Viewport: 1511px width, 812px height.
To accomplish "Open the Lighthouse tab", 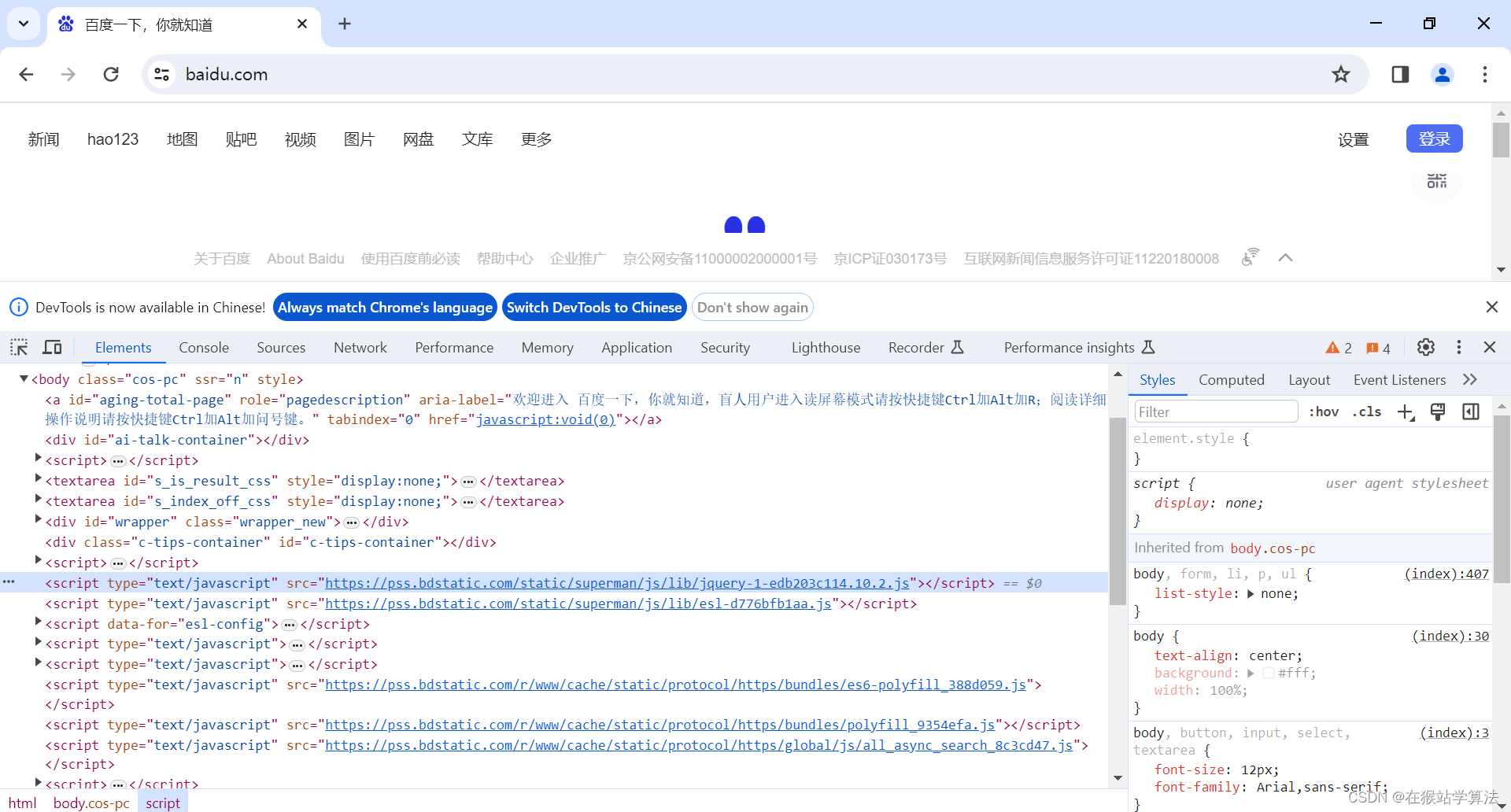I will (826, 347).
